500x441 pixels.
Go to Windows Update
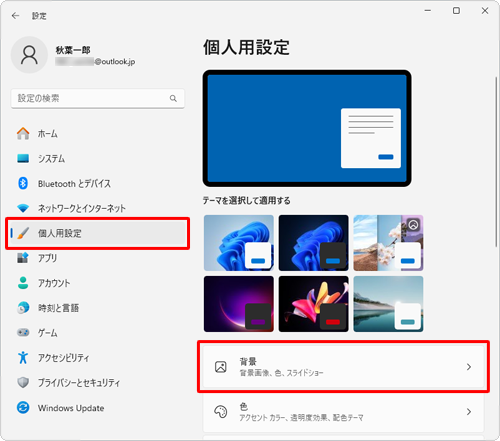tap(98, 408)
